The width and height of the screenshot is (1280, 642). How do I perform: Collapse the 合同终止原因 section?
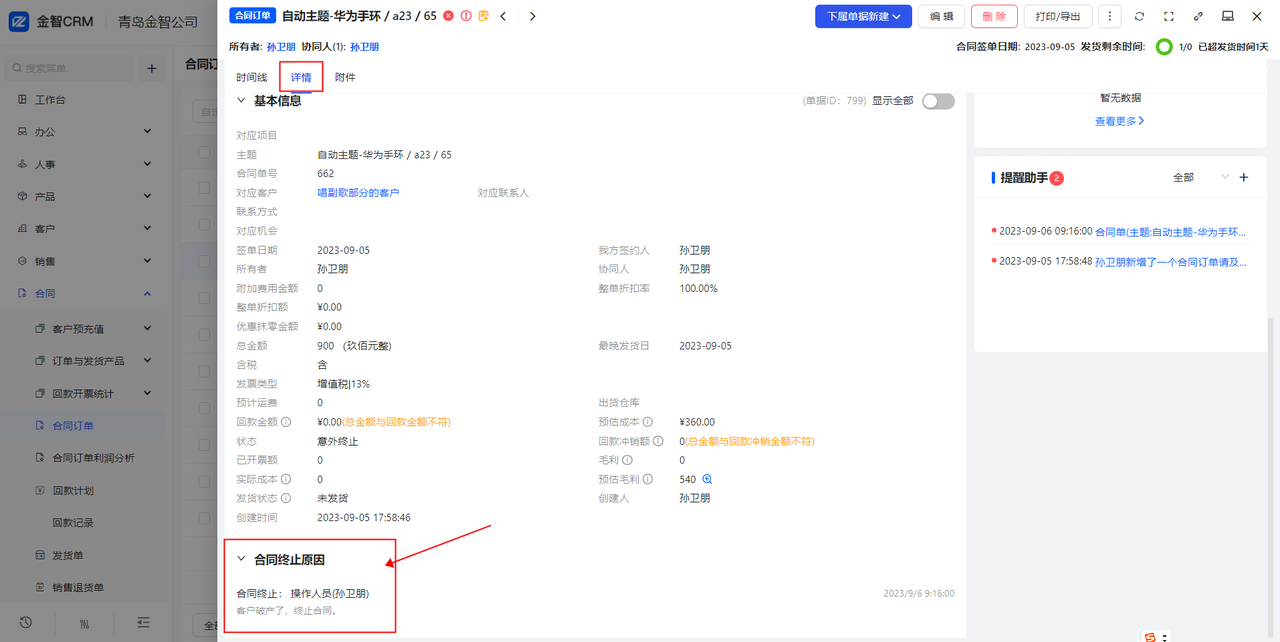click(240, 560)
